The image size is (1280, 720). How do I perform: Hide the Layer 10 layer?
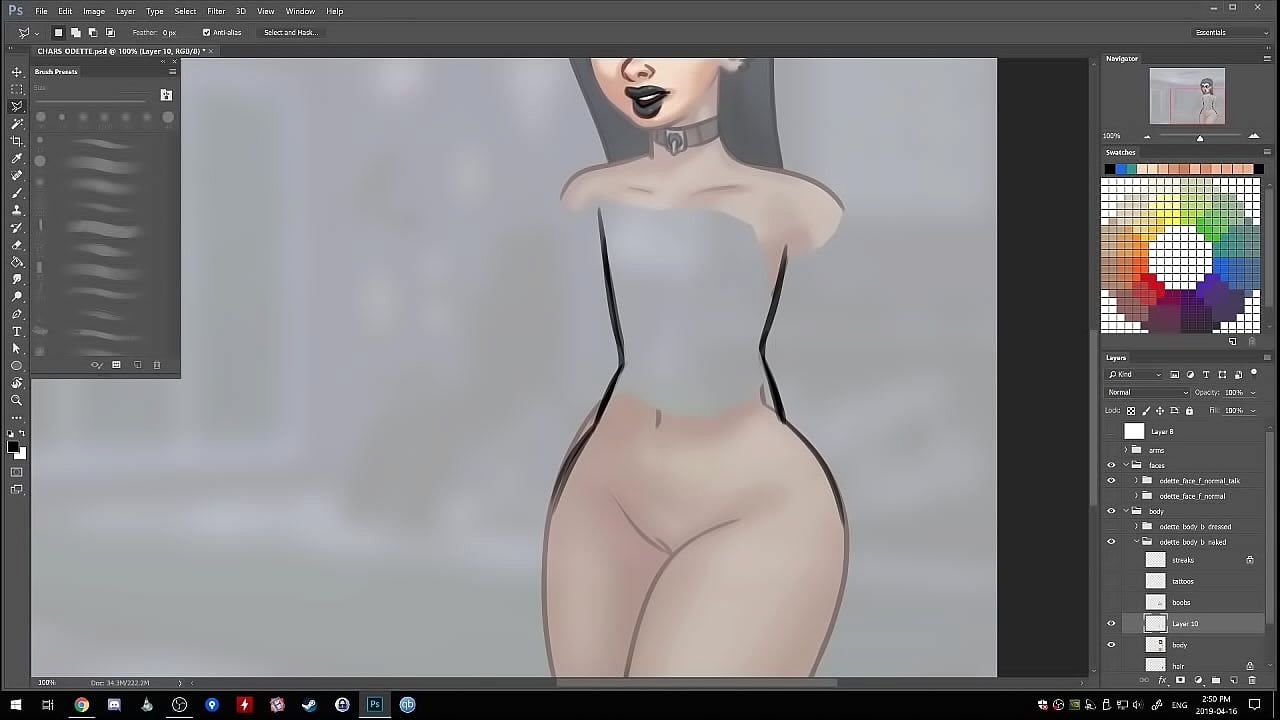pos(1111,623)
